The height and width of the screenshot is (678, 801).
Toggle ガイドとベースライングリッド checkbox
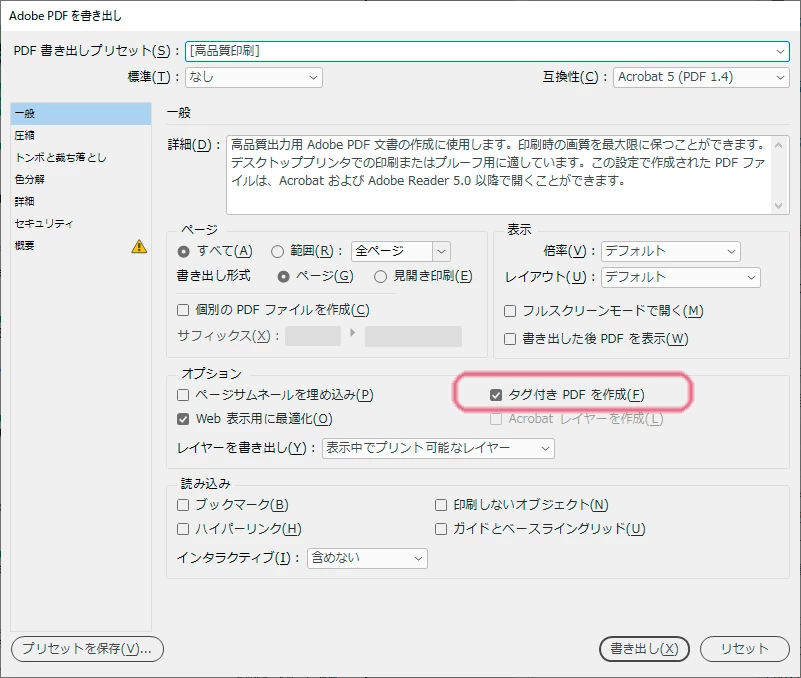(441, 529)
